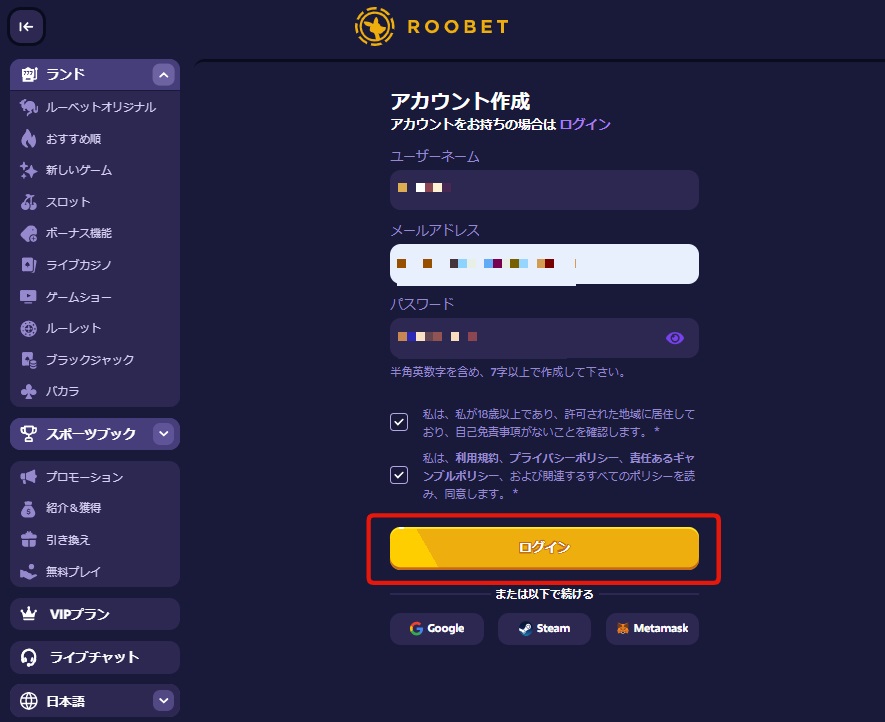885x722 pixels.
Task: Select the 新しいゲーム sparkle icon
Action: [29, 170]
